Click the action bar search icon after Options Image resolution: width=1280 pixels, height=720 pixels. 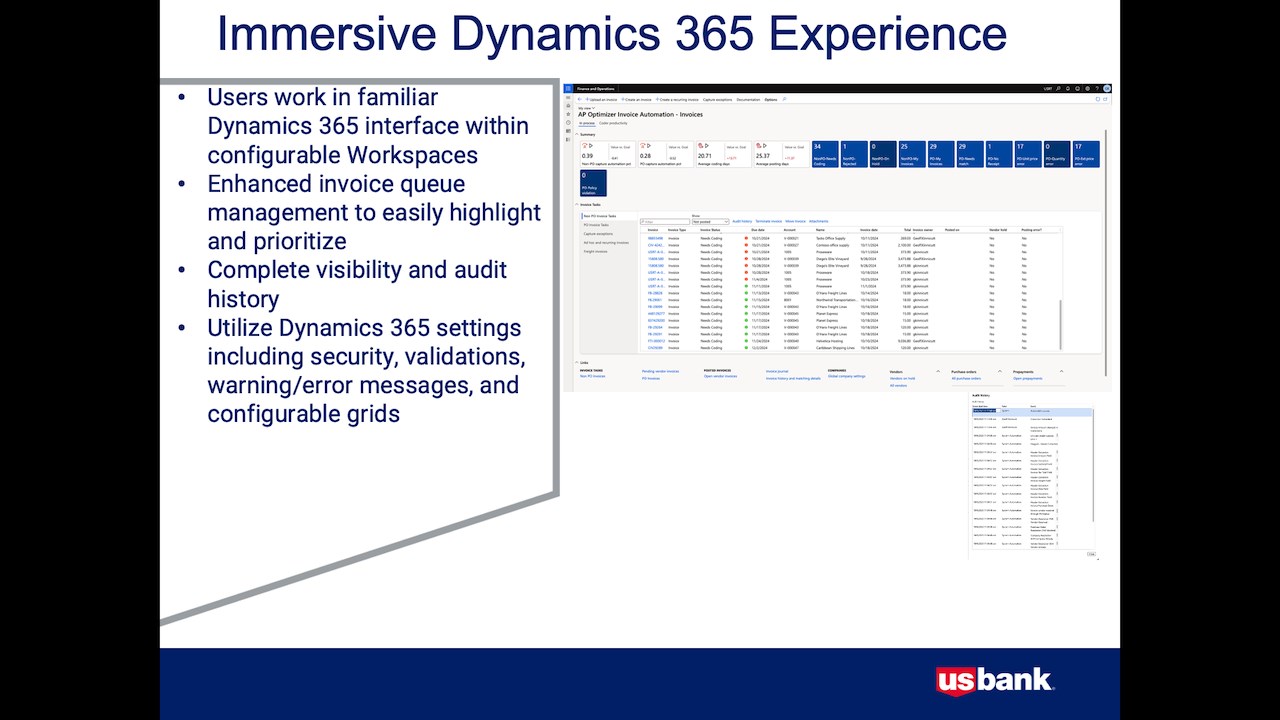[x=785, y=99]
